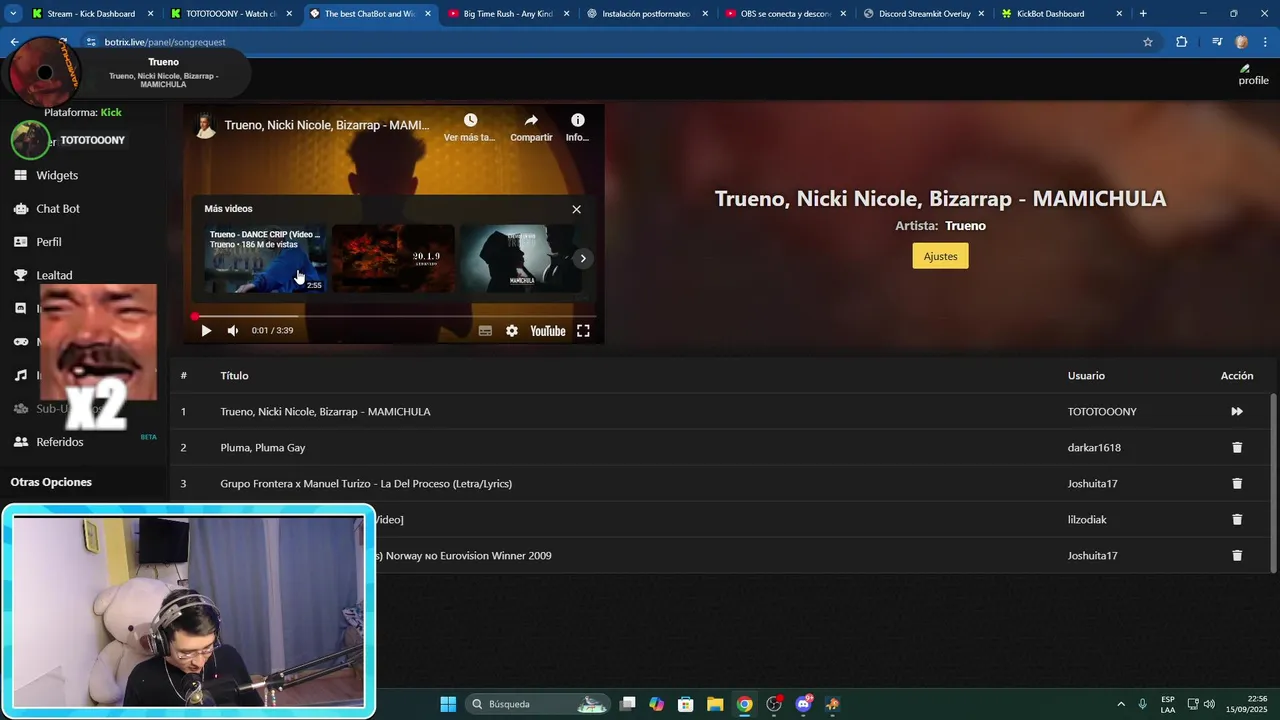
Task: Open media controls in Chrome toolbar
Action: click(x=1217, y=42)
